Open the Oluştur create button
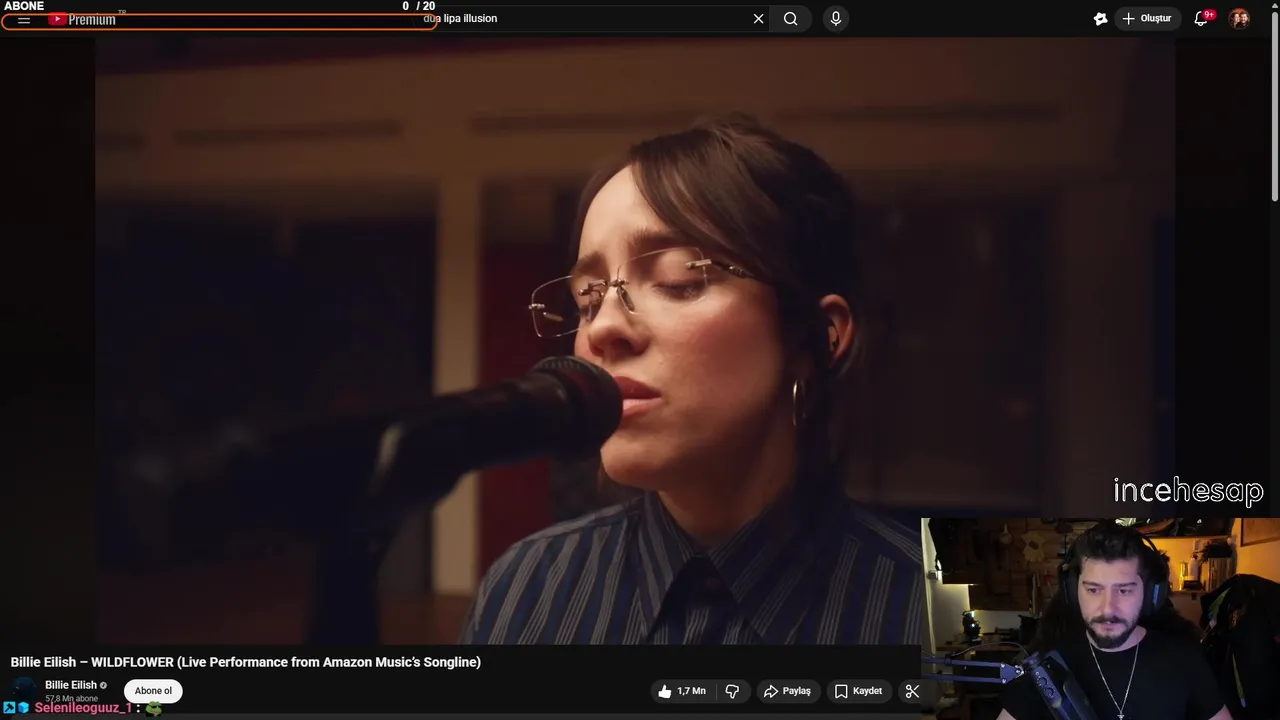The image size is (1280, 720). click(x=1146, y=19)
